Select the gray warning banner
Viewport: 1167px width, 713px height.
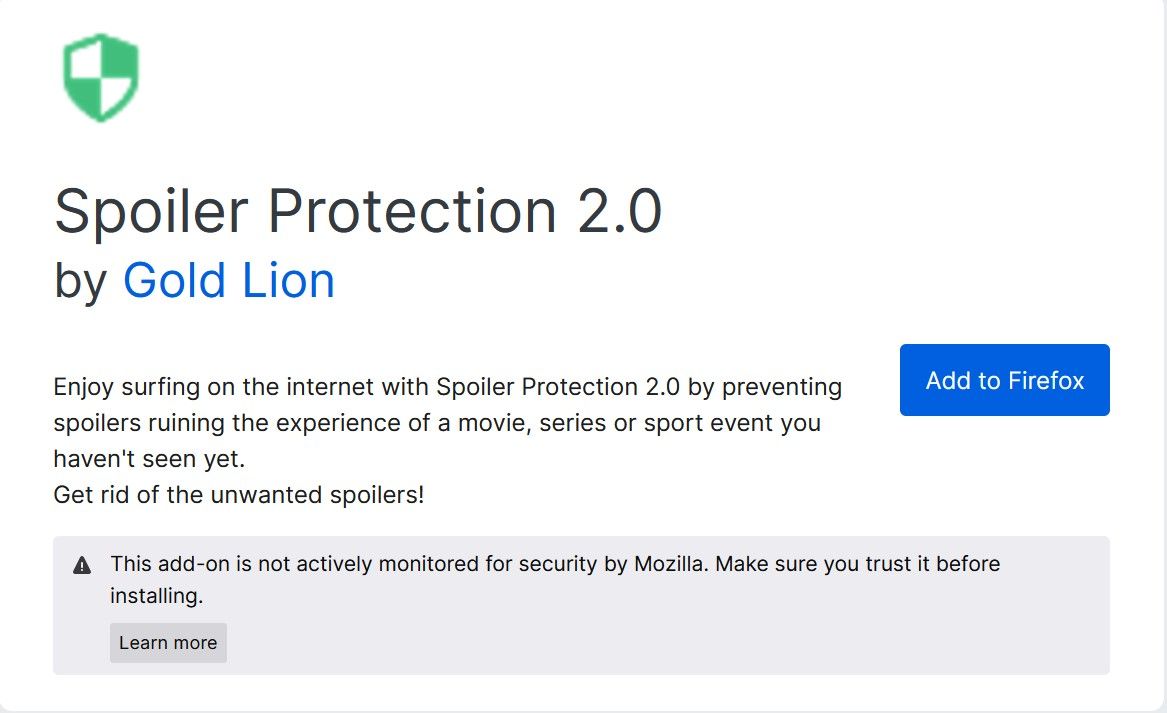point(580,604)
